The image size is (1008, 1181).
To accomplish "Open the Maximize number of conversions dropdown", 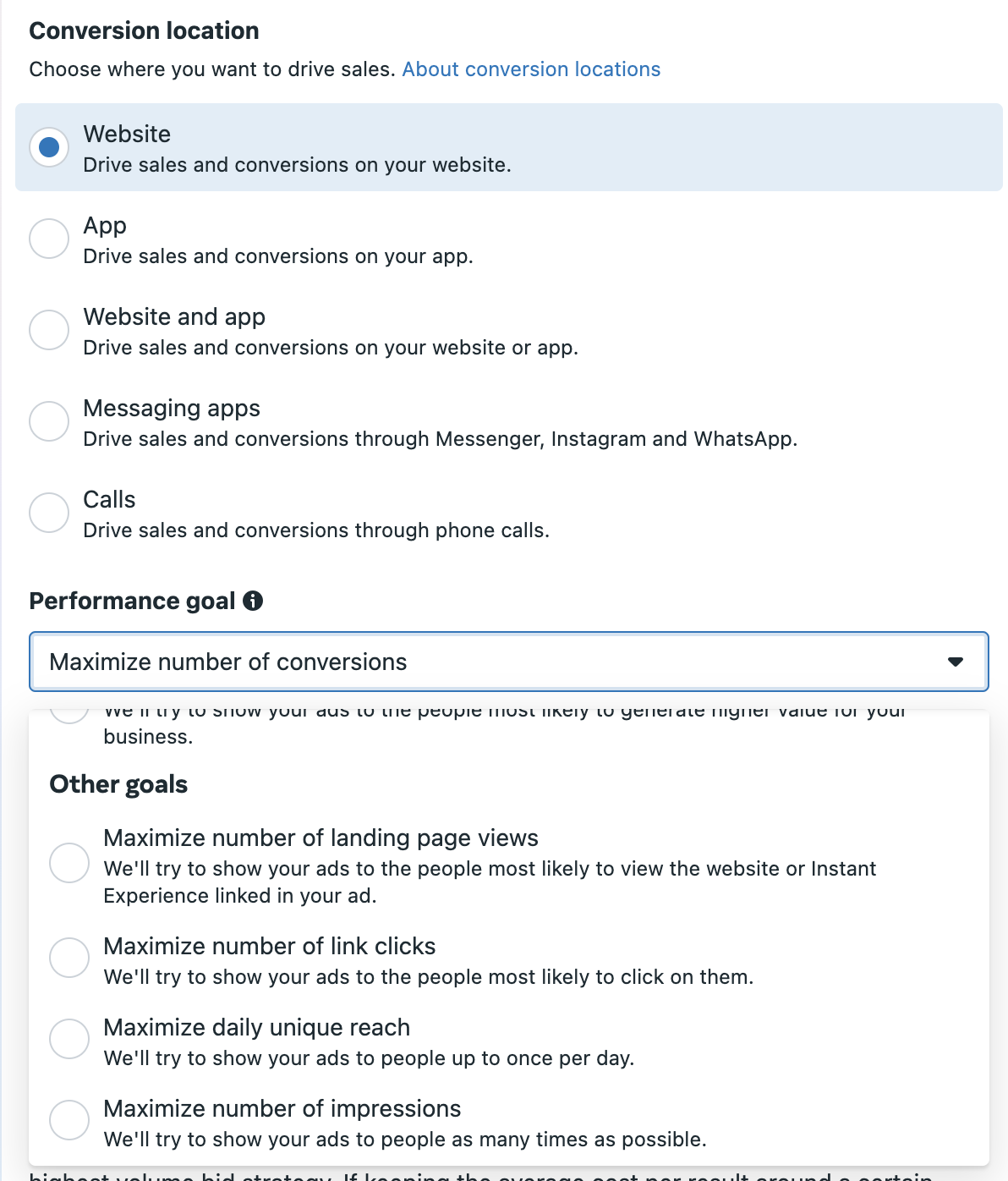I will point(509,662).
